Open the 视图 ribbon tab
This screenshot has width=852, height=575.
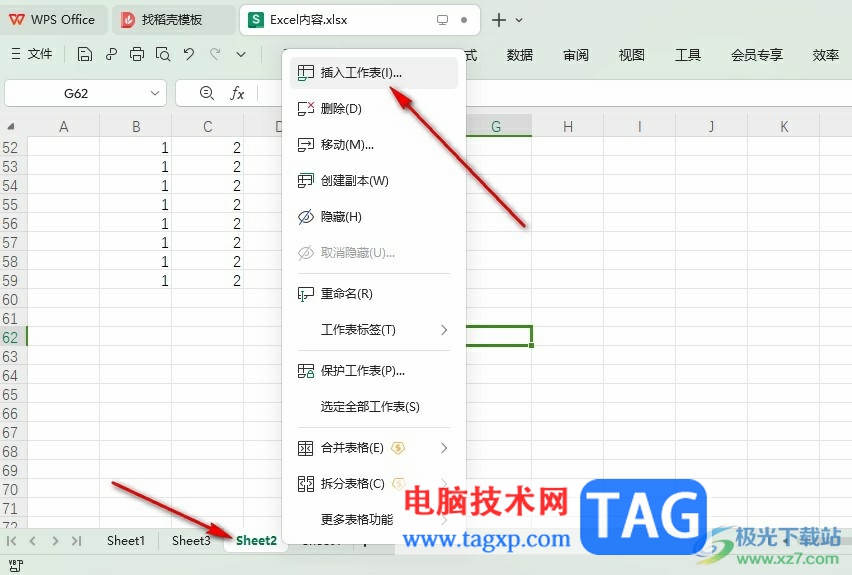(x=632, y=55)
